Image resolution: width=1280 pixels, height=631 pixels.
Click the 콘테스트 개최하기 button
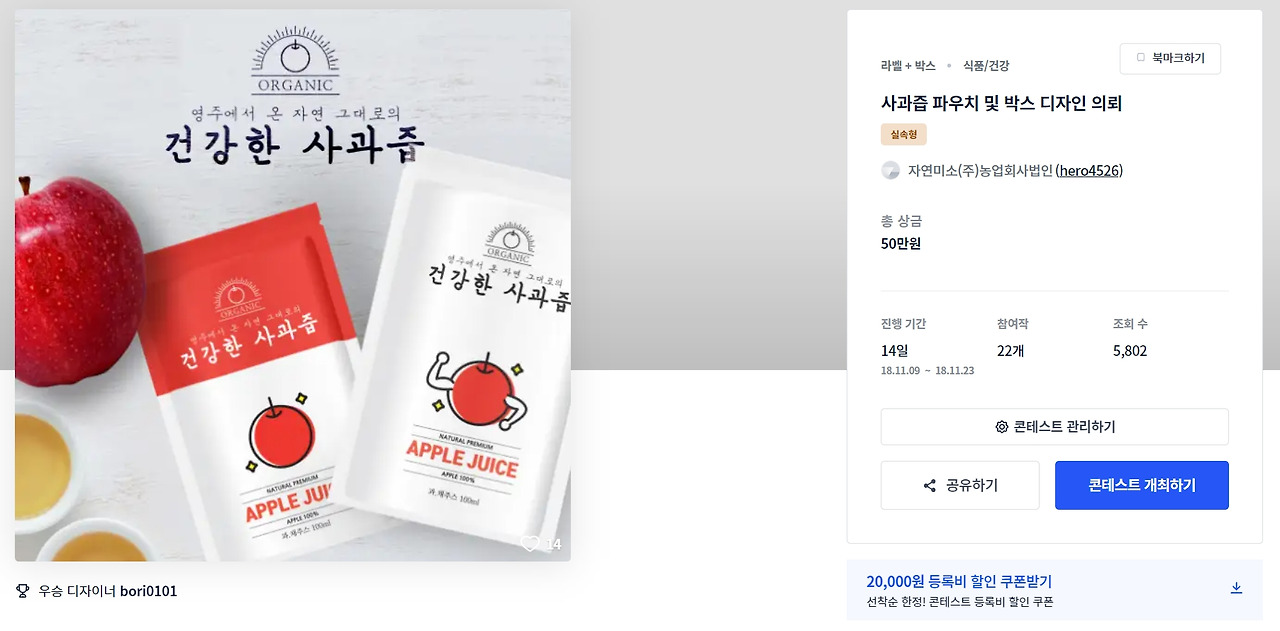click(1142, 485)
